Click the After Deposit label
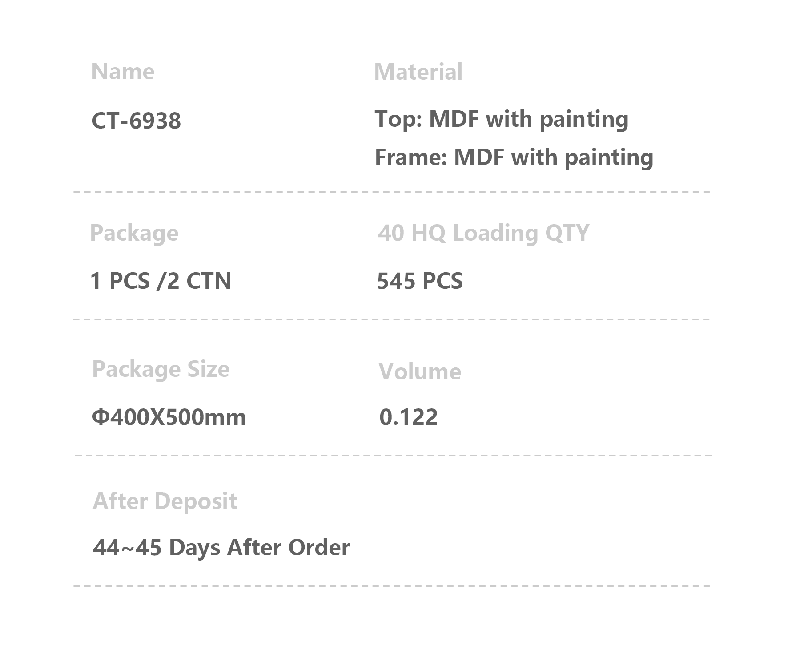Image resolution: width=800 pixels, height=658 pixels. click(x=165, y=501)
